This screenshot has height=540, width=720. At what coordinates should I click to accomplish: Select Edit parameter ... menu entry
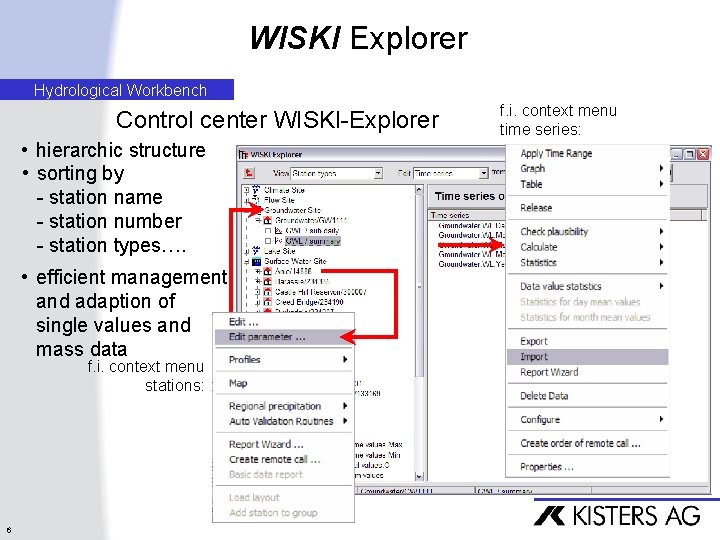(x=284, y=337)
